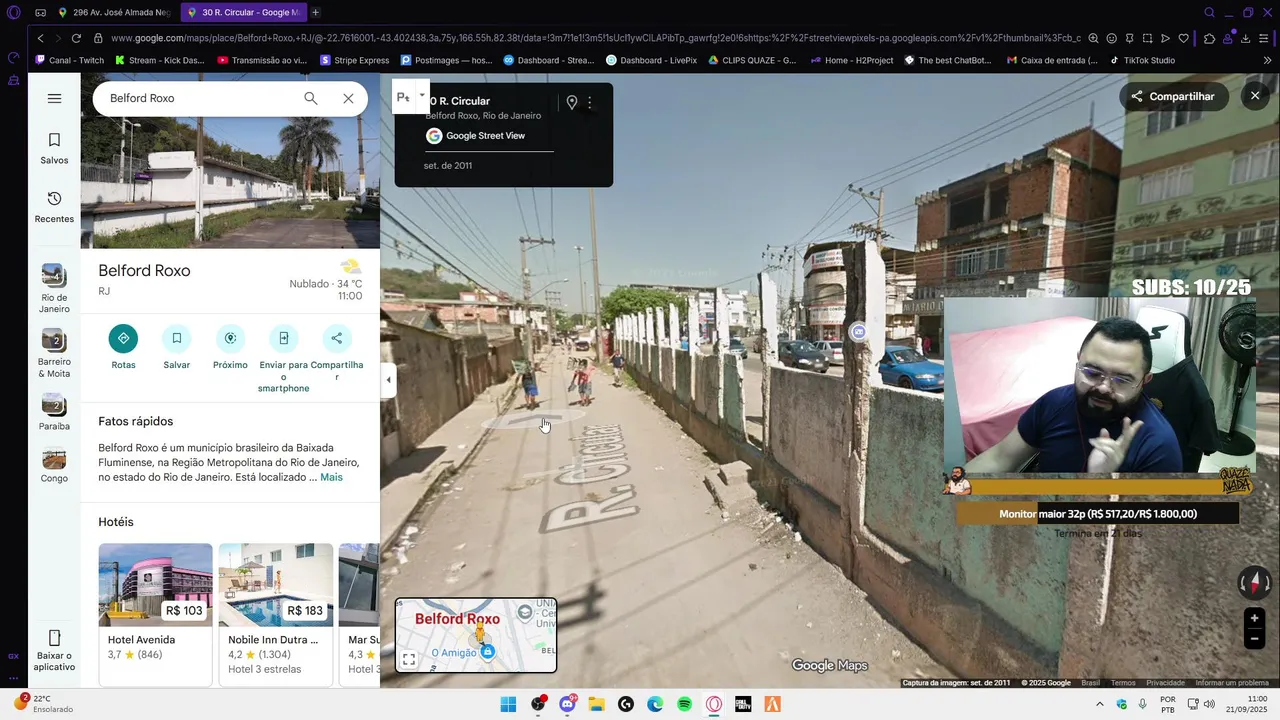Open the Google Maps hamburger menu

click(x=54, y=98)
